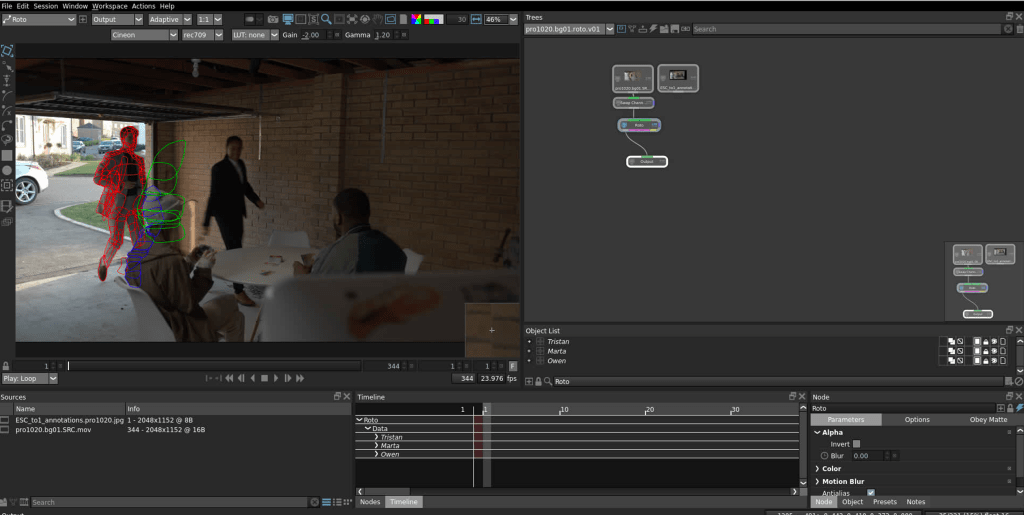Click the Obey Matte button
Image resolution: width=1024 pixels, height=515 pixels.
988,420
